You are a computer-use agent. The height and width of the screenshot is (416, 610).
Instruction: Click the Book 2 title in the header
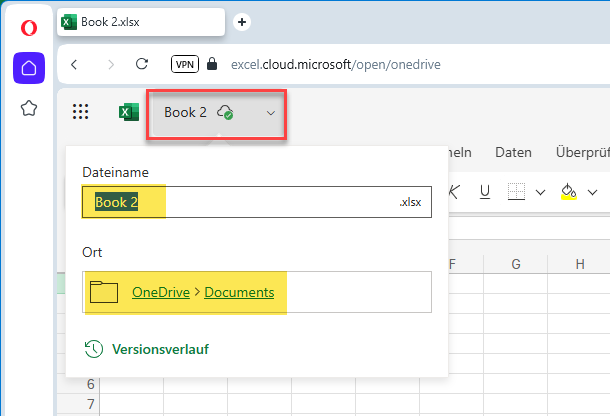[x=185, y=112]
